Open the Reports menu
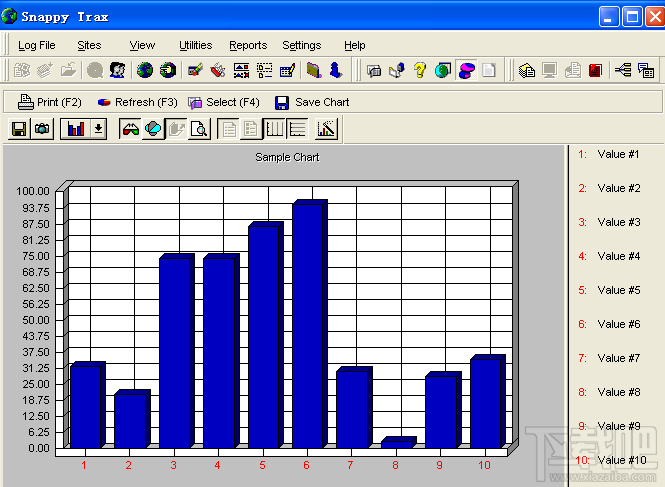This screenshot has height=487, width=665. pos(248,45)
